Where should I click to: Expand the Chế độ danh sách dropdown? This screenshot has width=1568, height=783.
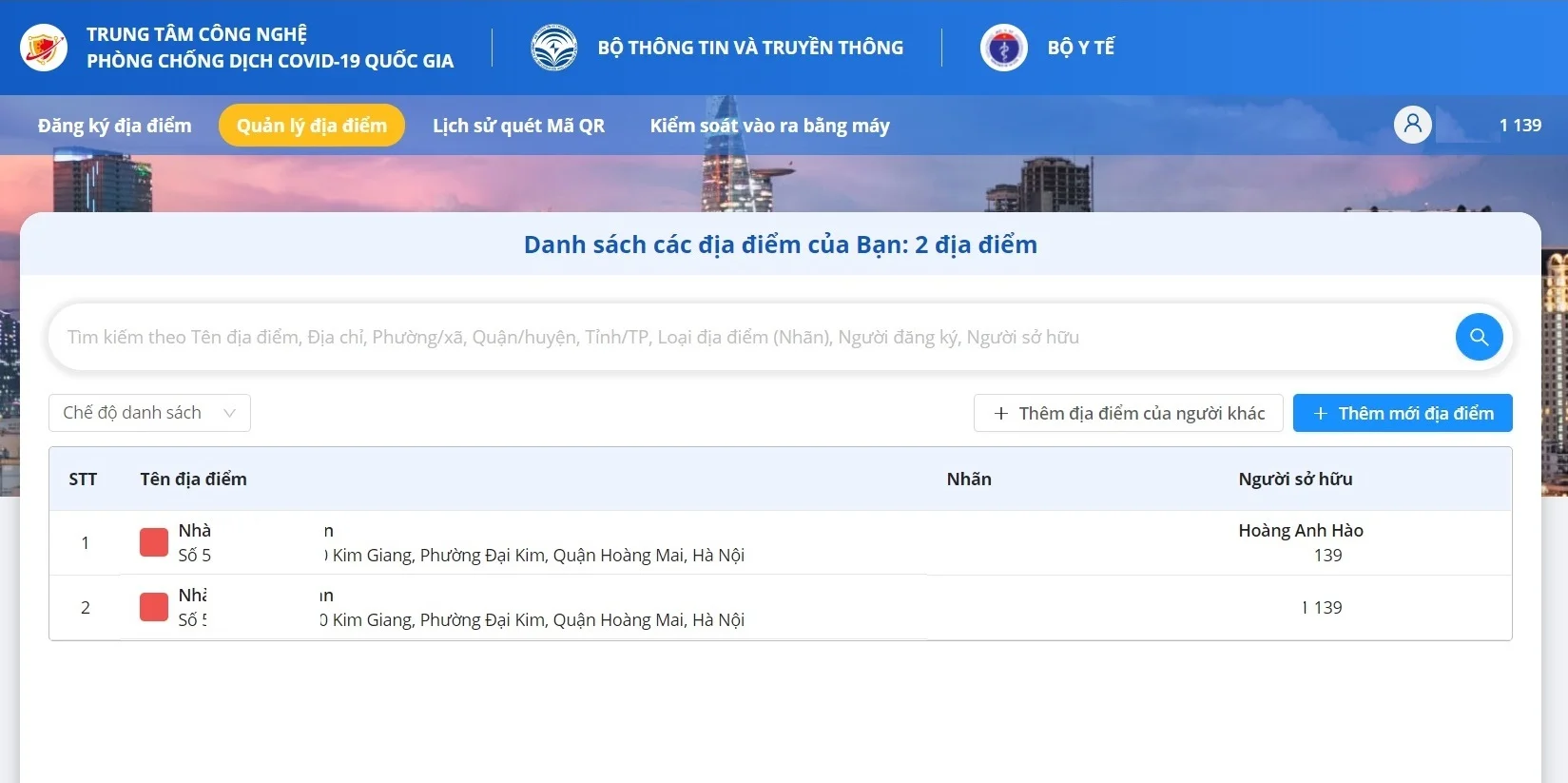pyautogui.click(x=149, y=413)
